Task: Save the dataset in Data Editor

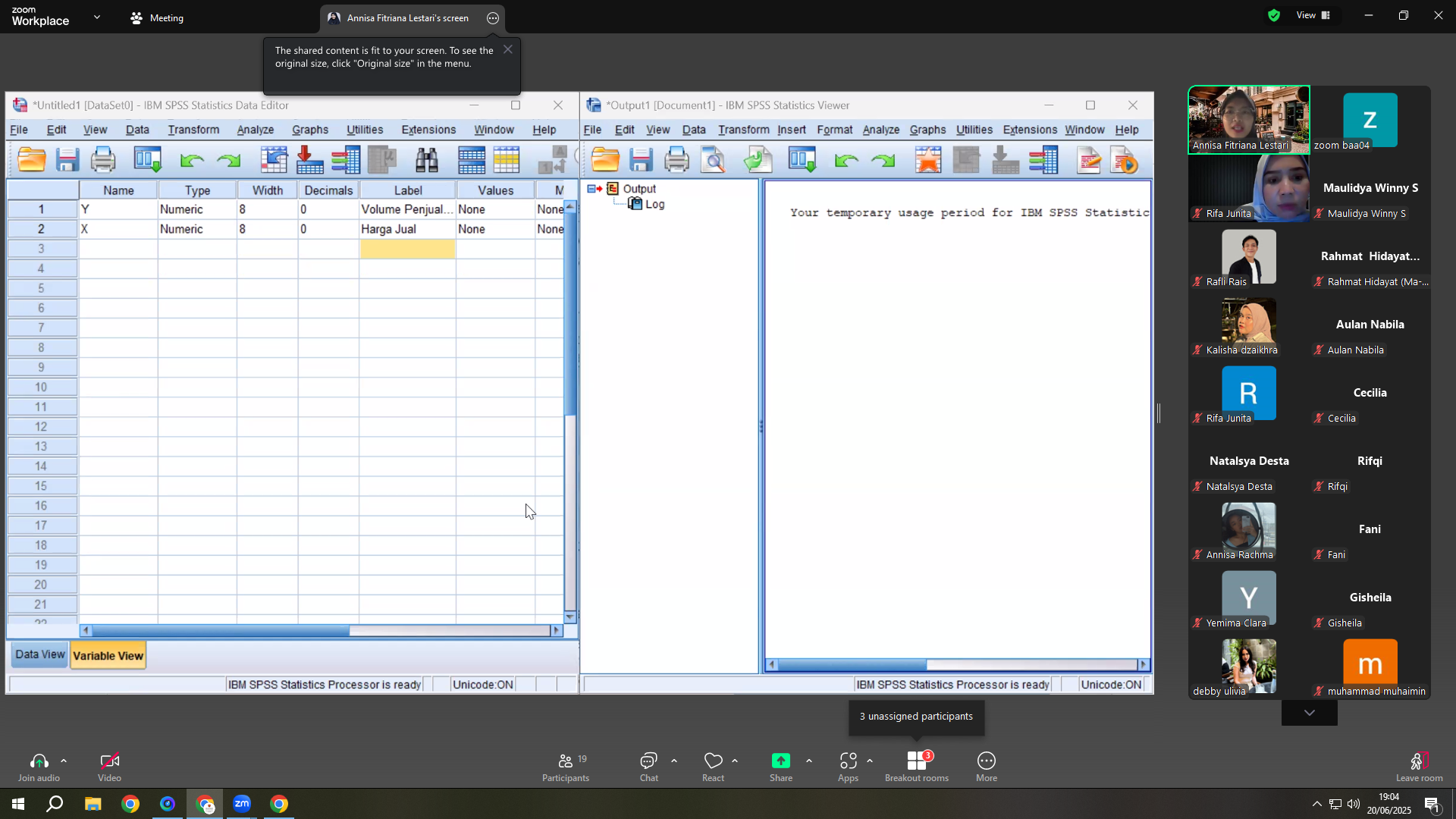Action: 67,160
